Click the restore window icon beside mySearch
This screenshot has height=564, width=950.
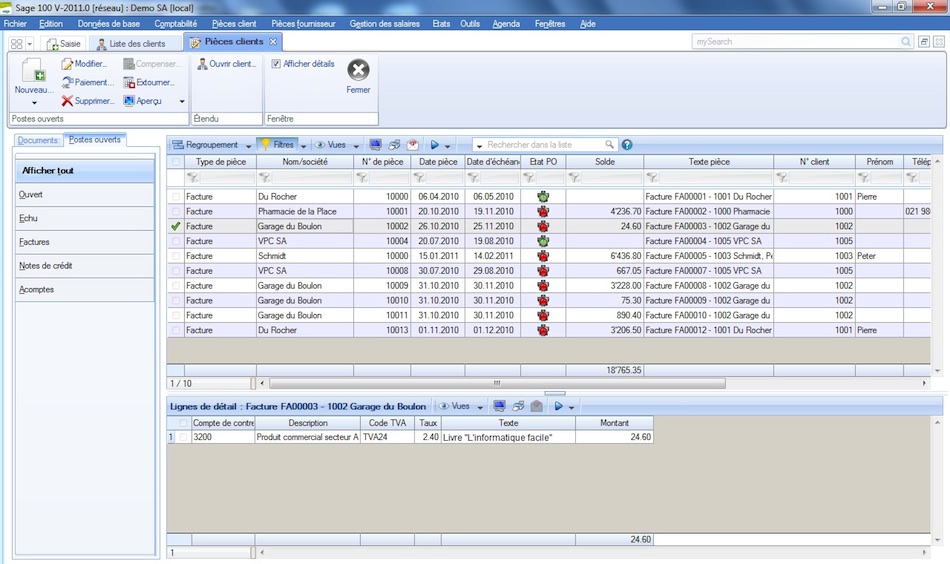click(x=924, y=42)
